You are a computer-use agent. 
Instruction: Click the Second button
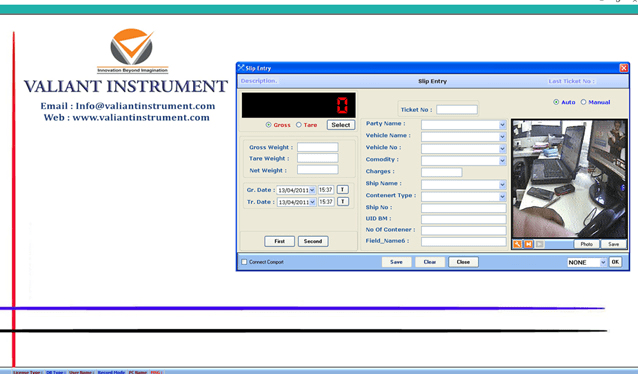pyautogui.click(x=313, y=241)
